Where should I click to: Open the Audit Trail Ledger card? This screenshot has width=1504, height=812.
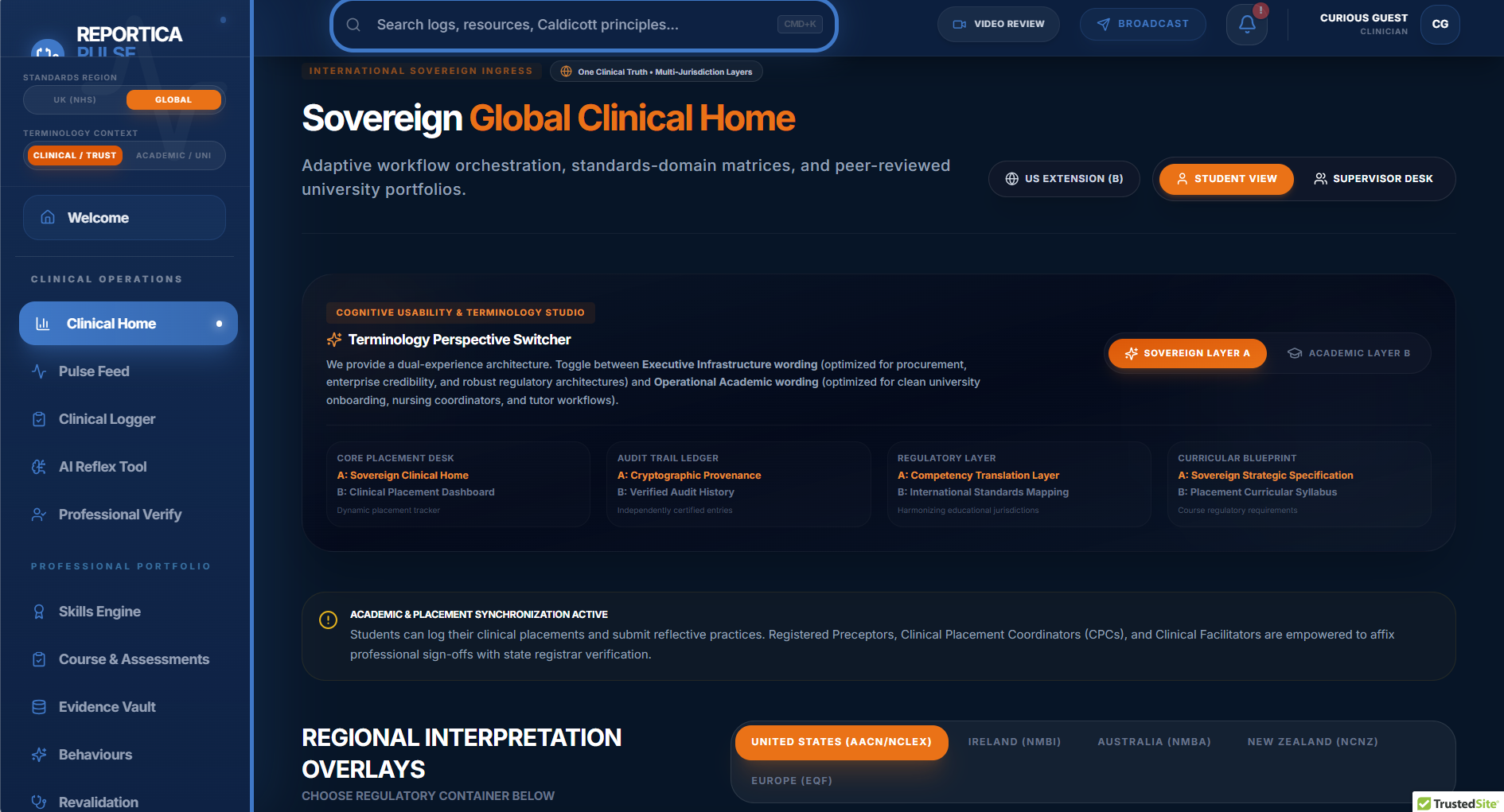coord(738,484)
